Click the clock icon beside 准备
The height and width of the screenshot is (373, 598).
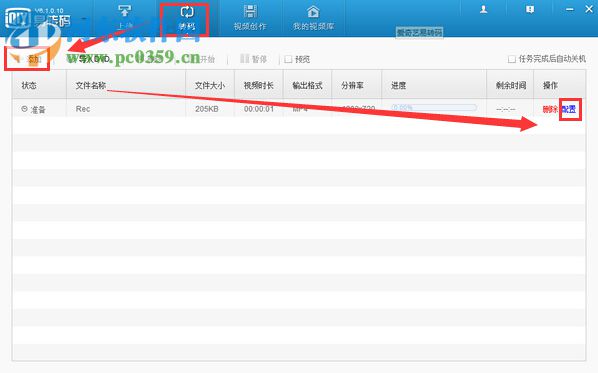(24, 109)
